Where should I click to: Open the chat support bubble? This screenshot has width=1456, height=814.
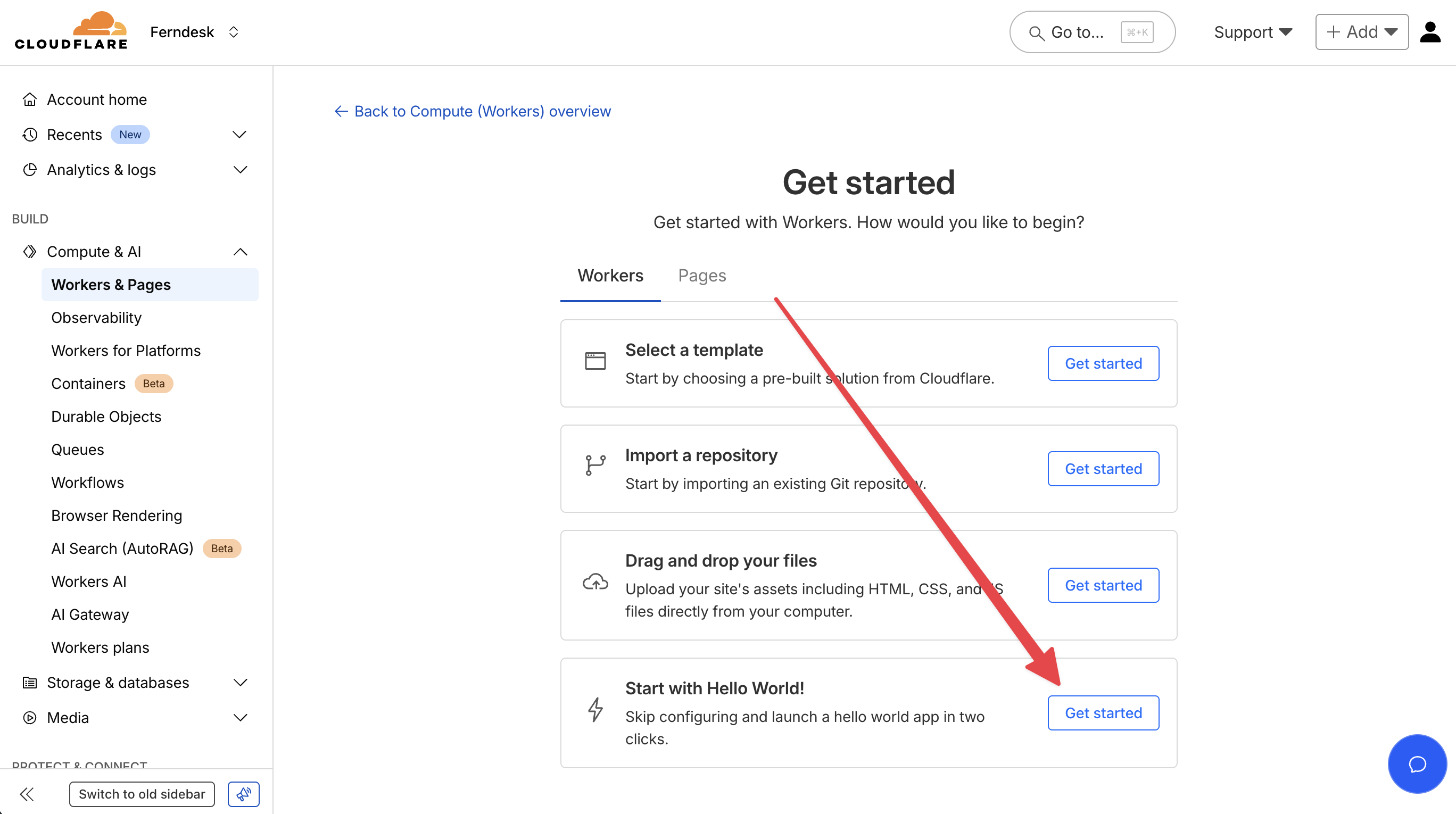pyautogui.click(x=1417, y=764)
